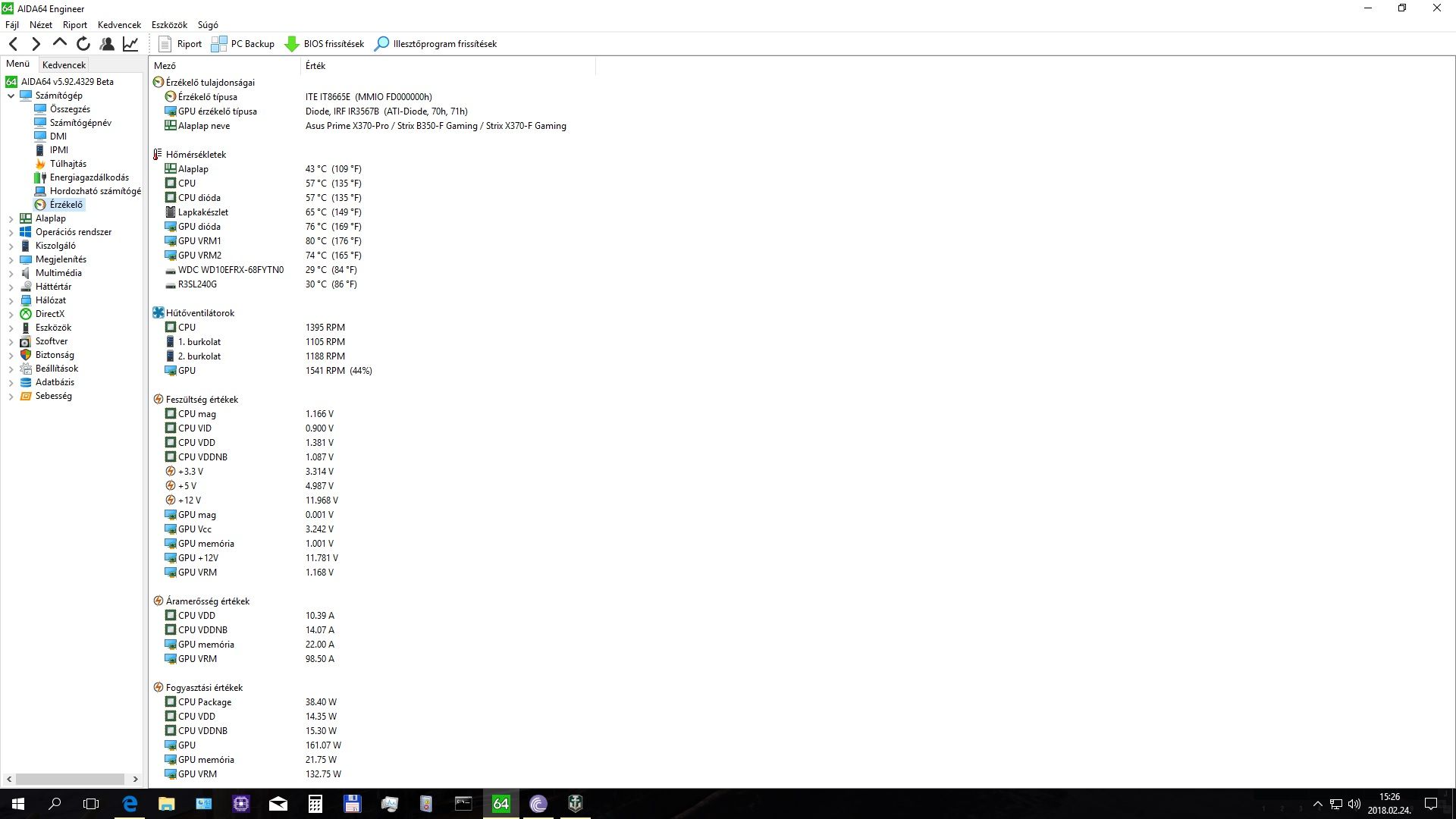Open Calculator from the taskbar

315,804
